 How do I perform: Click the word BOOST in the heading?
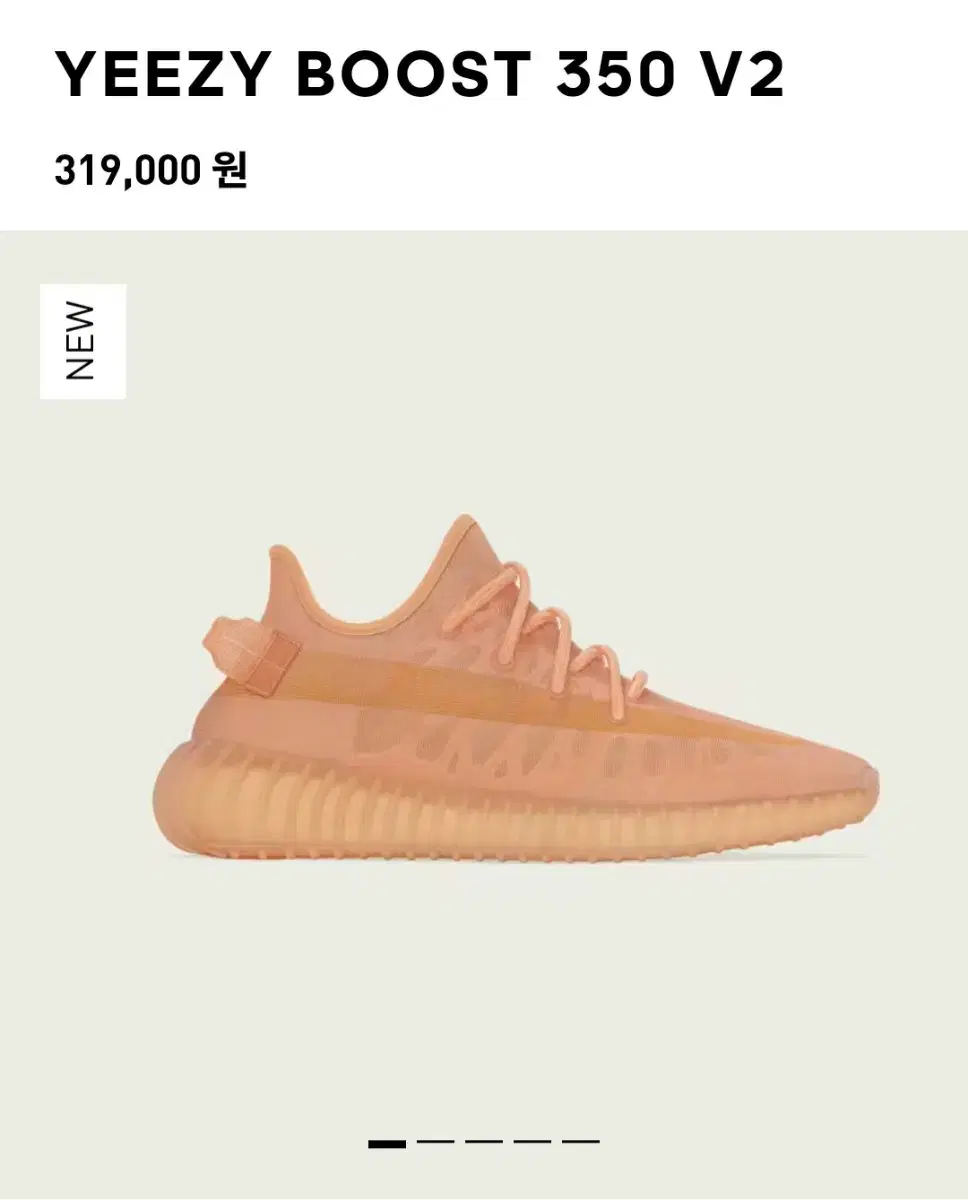point(412,72)
